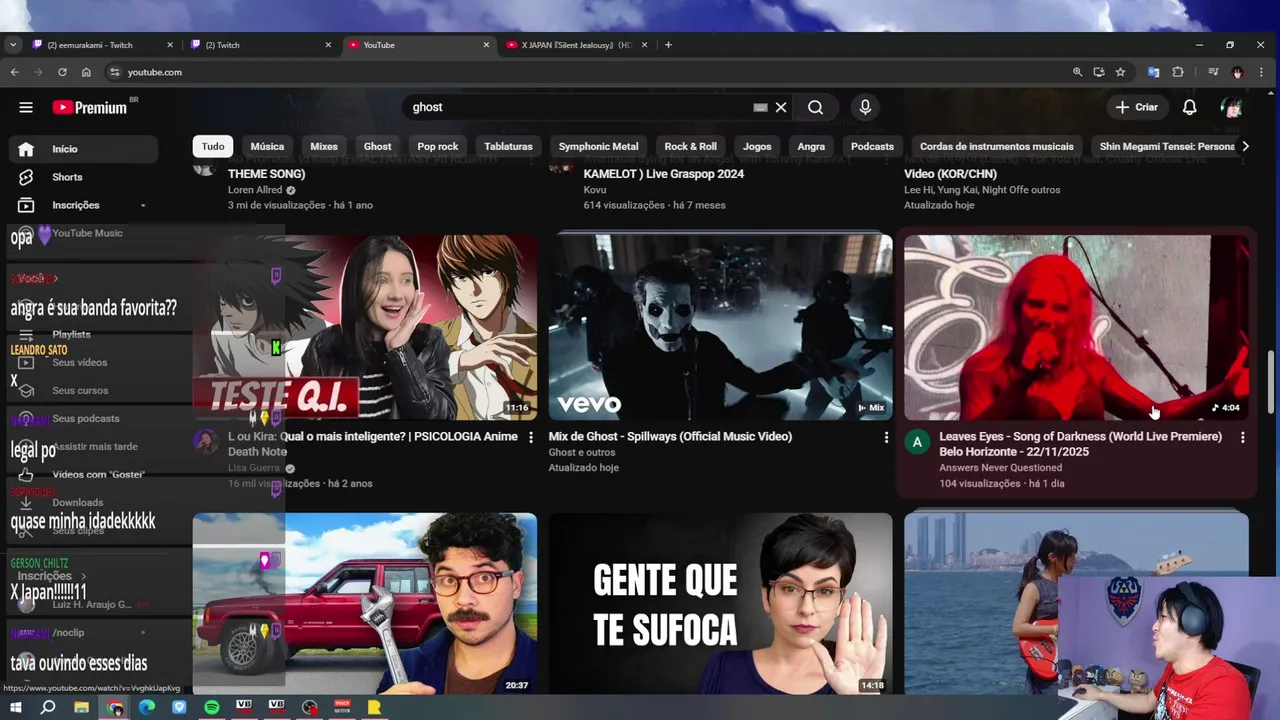Start voice search with the microphone
Image resolution: width=1280 pixels, height=720 pixels.
pos(865,107)
